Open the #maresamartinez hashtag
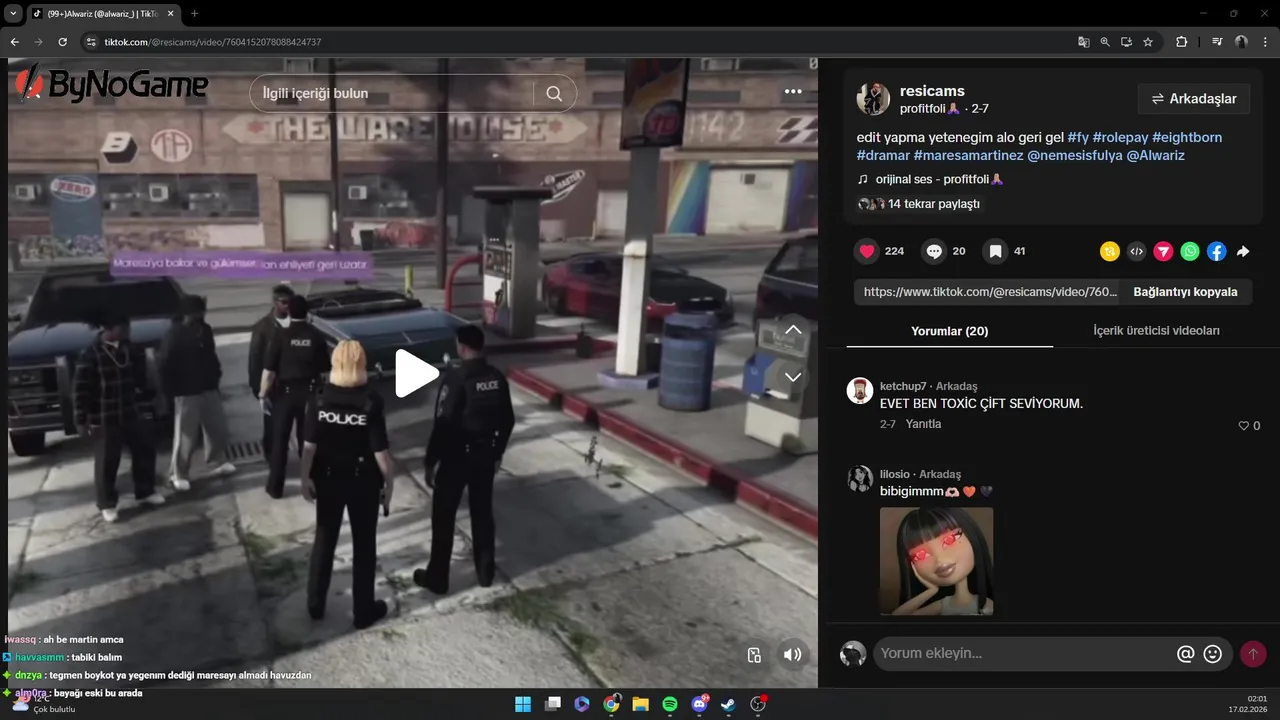1280x720 pixels. coord(968,155)
